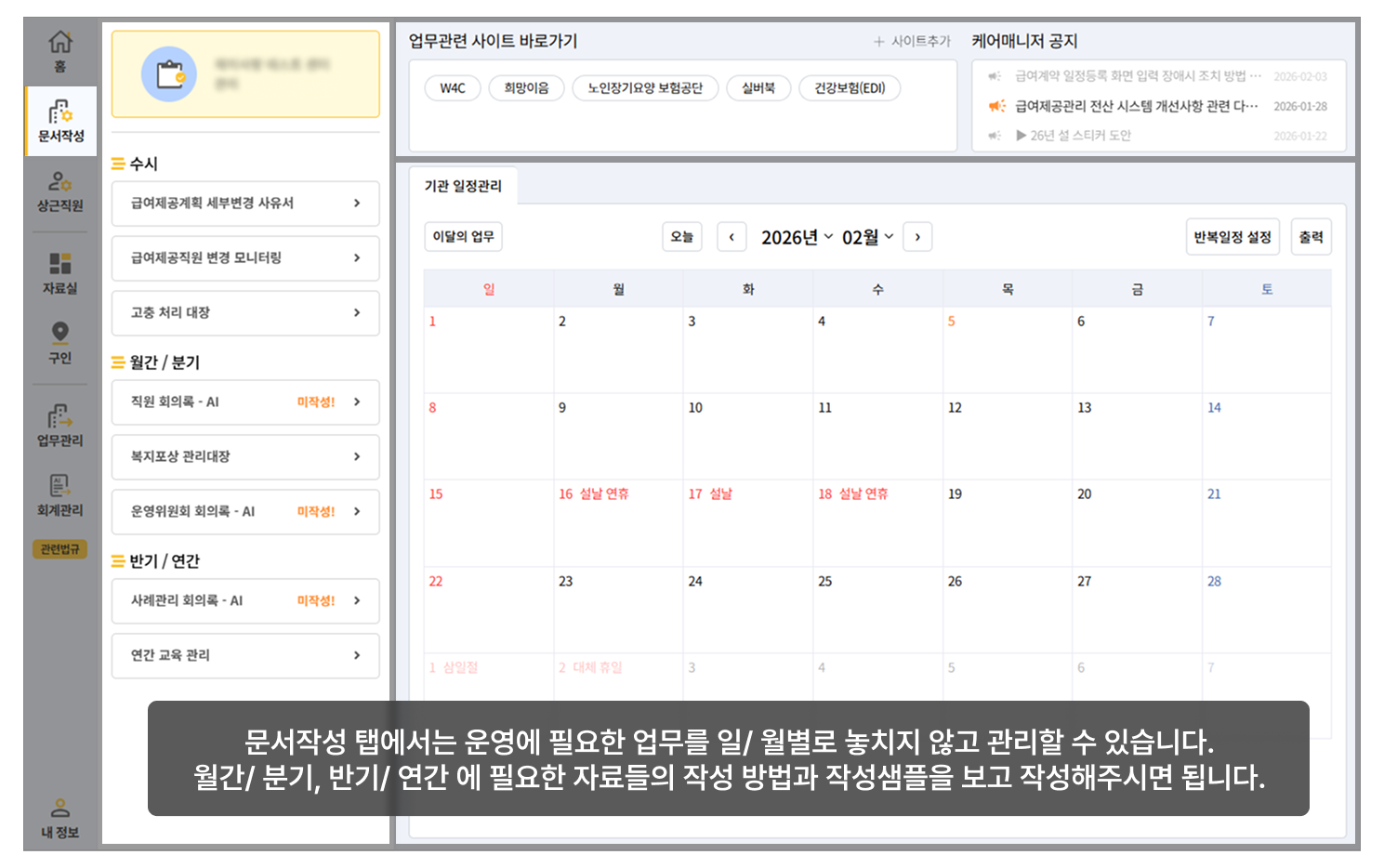
Task: Expand 급여제공계획 세부변경 사유서 item
Action: point(245,204)
